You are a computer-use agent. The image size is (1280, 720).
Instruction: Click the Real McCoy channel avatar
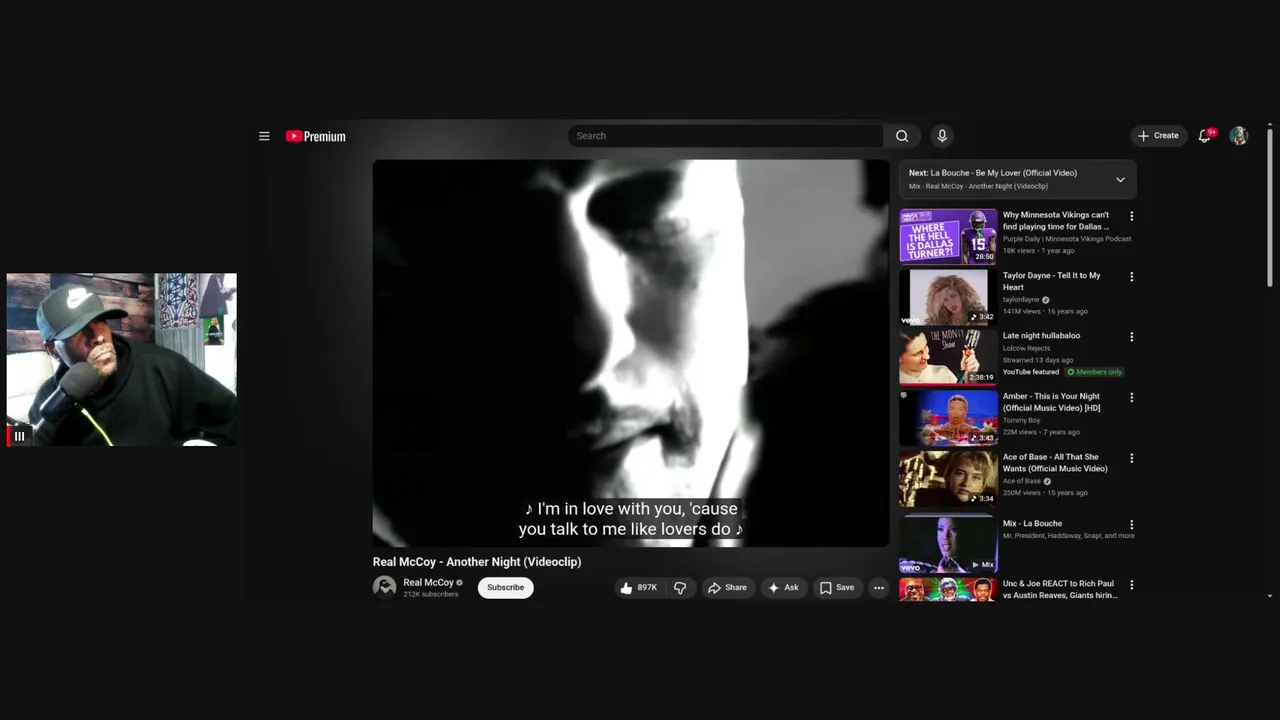(x=385, y=587)
